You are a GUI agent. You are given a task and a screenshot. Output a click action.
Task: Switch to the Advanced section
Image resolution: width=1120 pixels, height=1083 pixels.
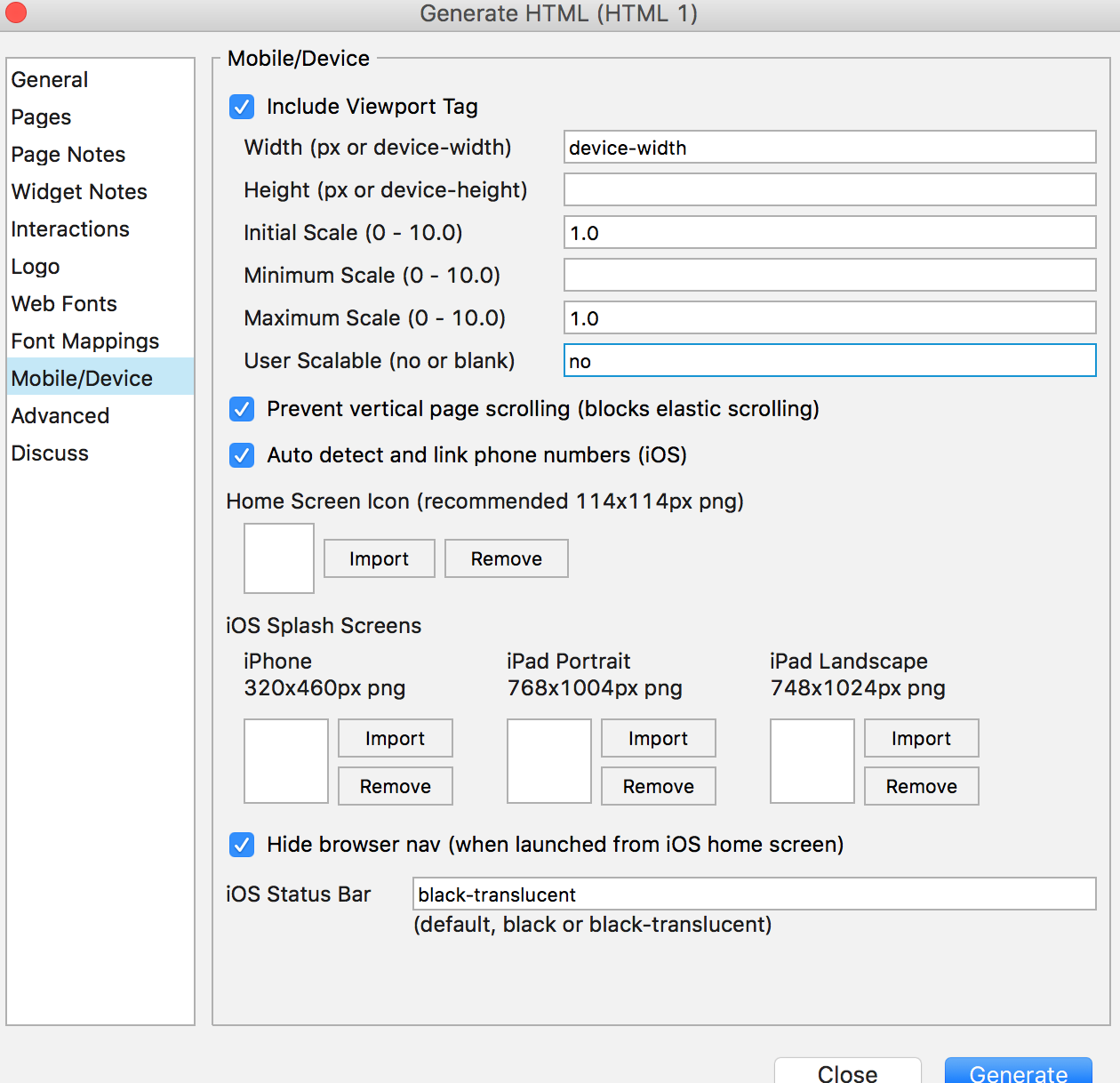click(60, 416)
